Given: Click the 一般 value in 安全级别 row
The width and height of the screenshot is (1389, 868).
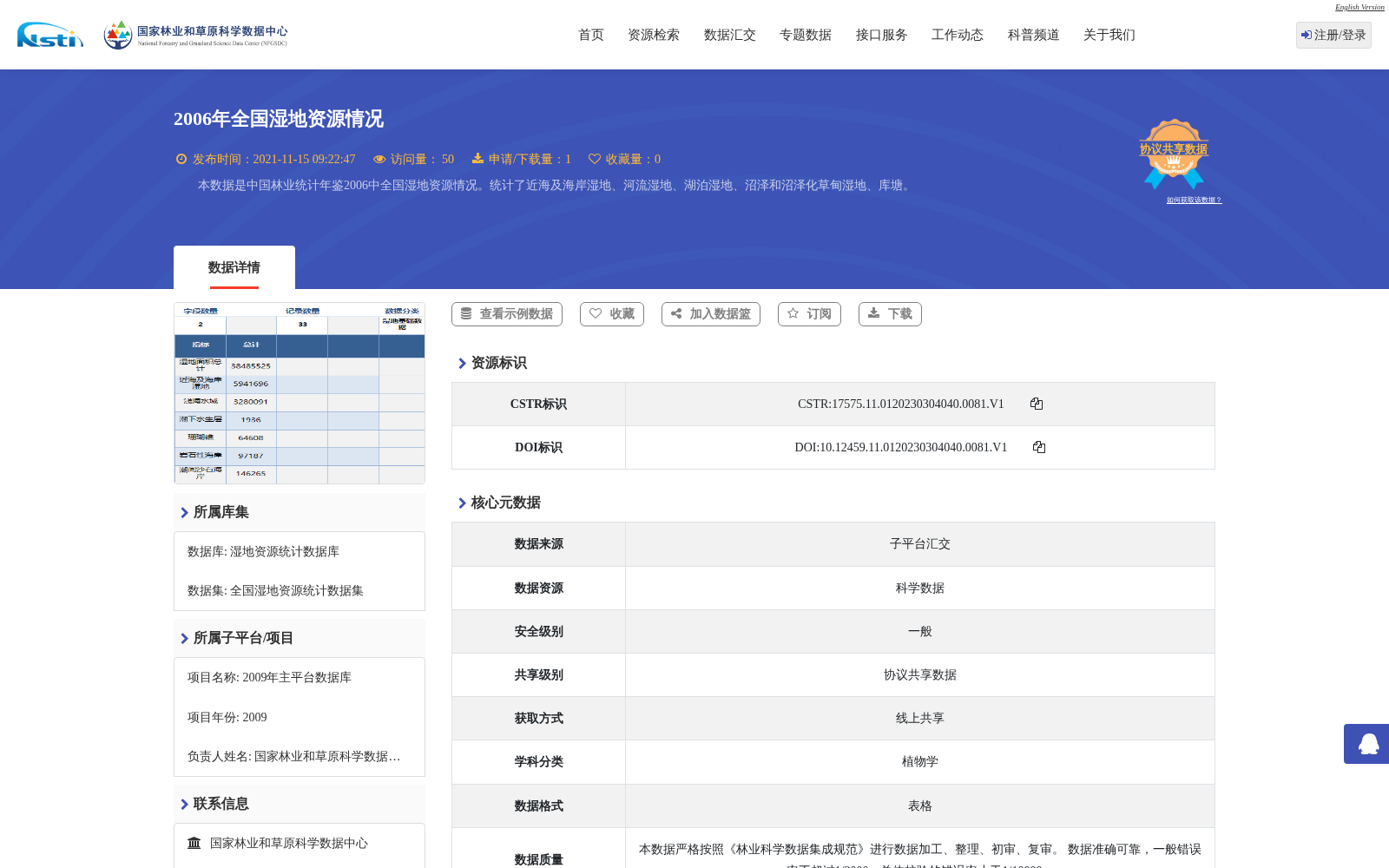Looking at the screenshot, I should (x=919, y=631).
